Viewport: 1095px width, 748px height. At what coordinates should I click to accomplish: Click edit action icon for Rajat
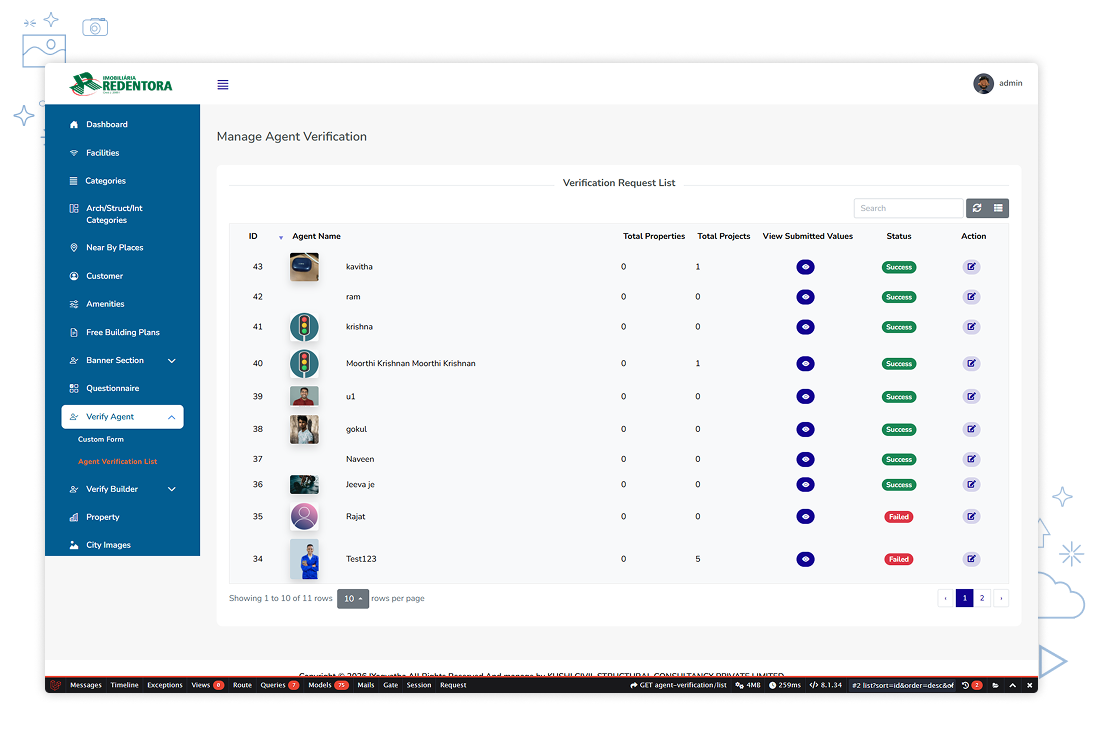point(971,517)
